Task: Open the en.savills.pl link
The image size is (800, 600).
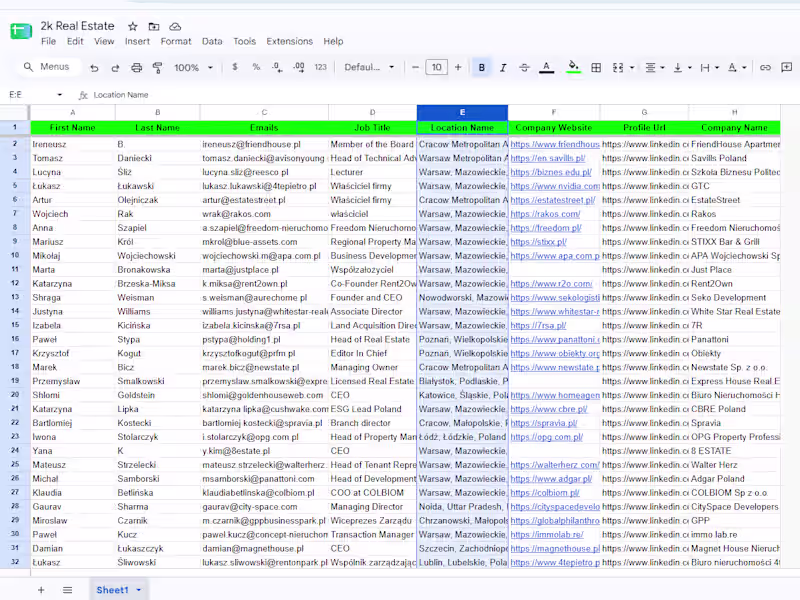Action: tap(547, 158)
